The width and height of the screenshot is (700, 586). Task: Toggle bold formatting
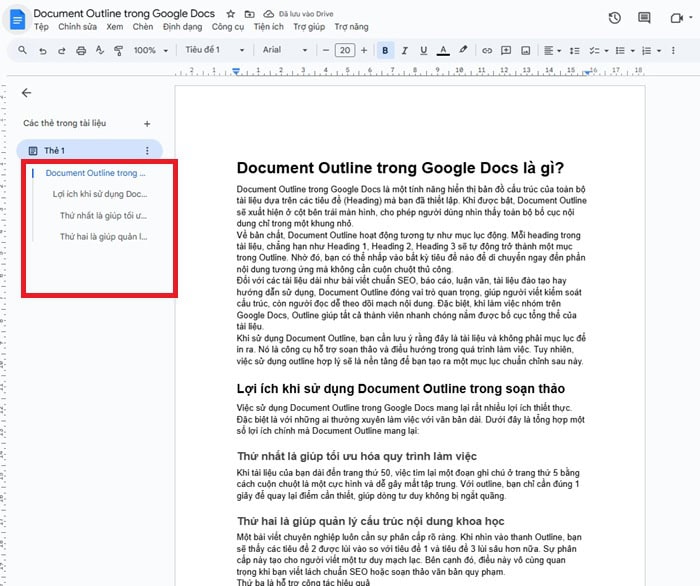(x=385, y=50)
